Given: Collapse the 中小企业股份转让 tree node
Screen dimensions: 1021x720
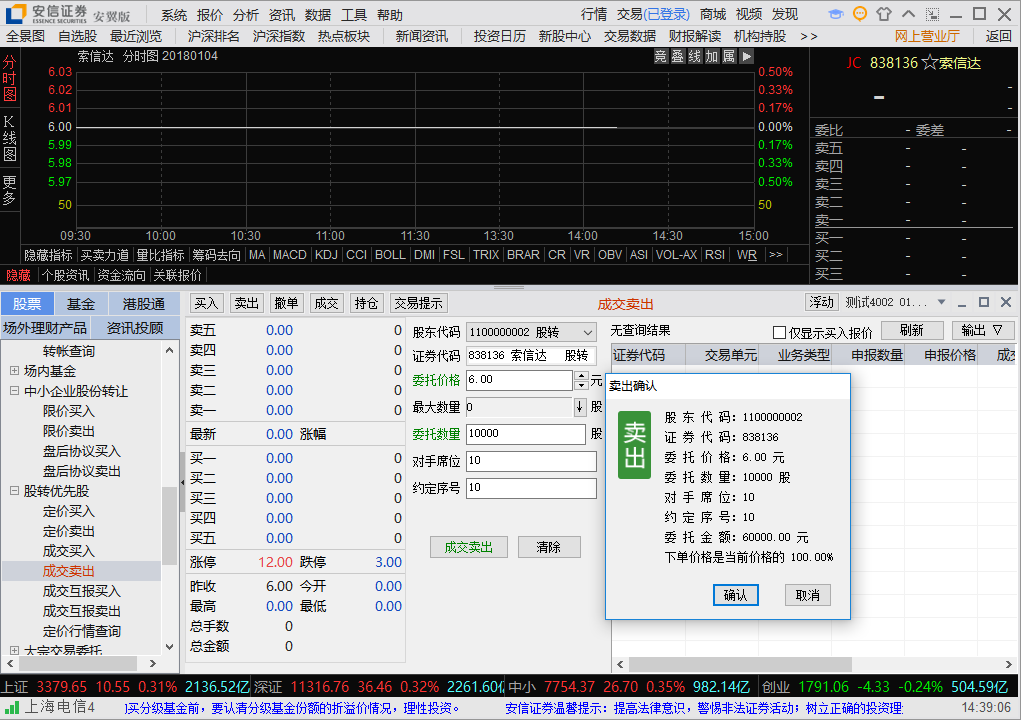Looking at the screenshot, I should 14,391.
